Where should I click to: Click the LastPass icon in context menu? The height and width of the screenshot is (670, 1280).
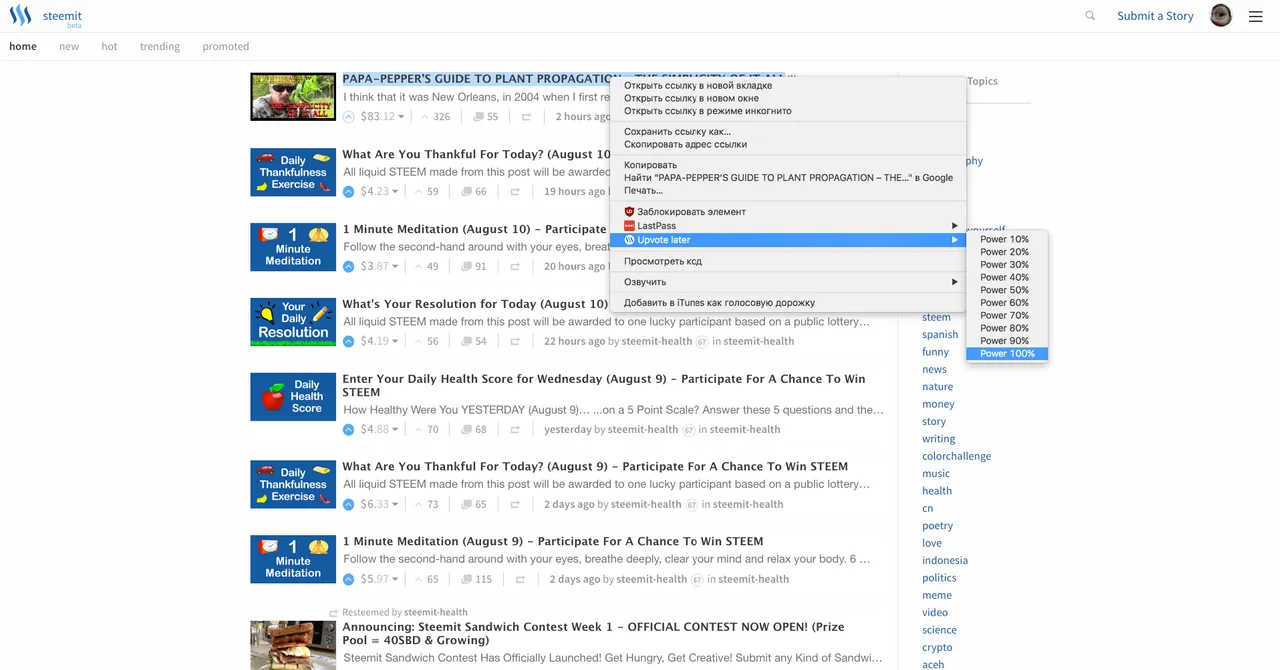[629, 226]
